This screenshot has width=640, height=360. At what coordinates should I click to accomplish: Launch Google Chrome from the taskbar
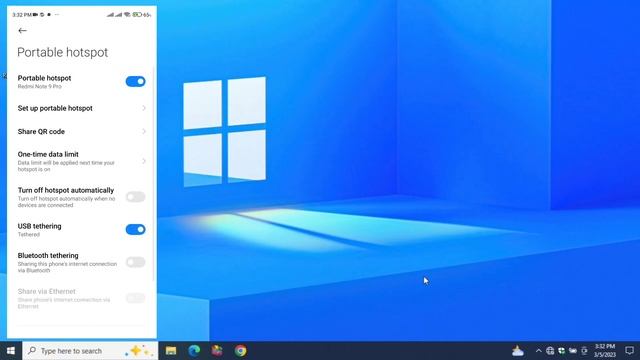[240, 351]
